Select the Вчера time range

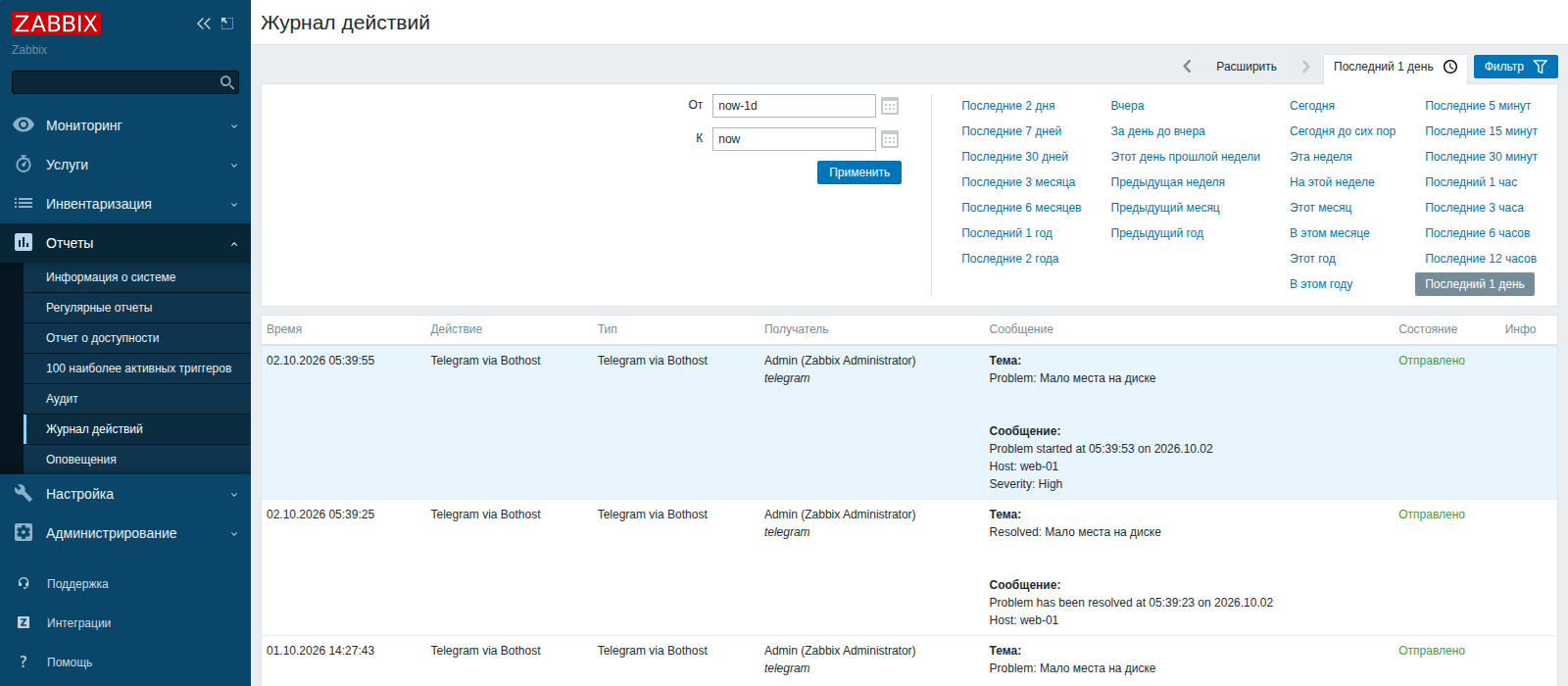[x=1127, y=106]
